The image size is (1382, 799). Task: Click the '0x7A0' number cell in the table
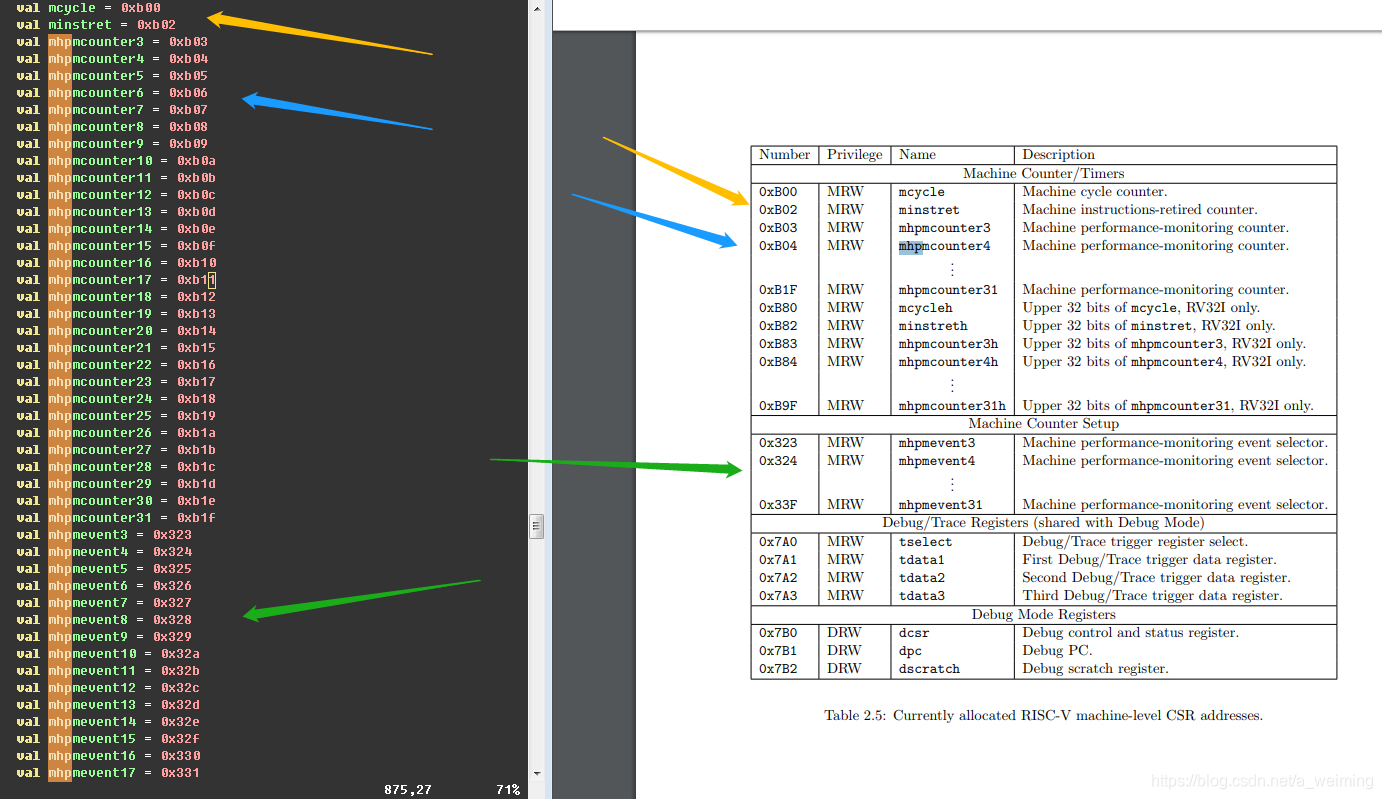[778, 542]
